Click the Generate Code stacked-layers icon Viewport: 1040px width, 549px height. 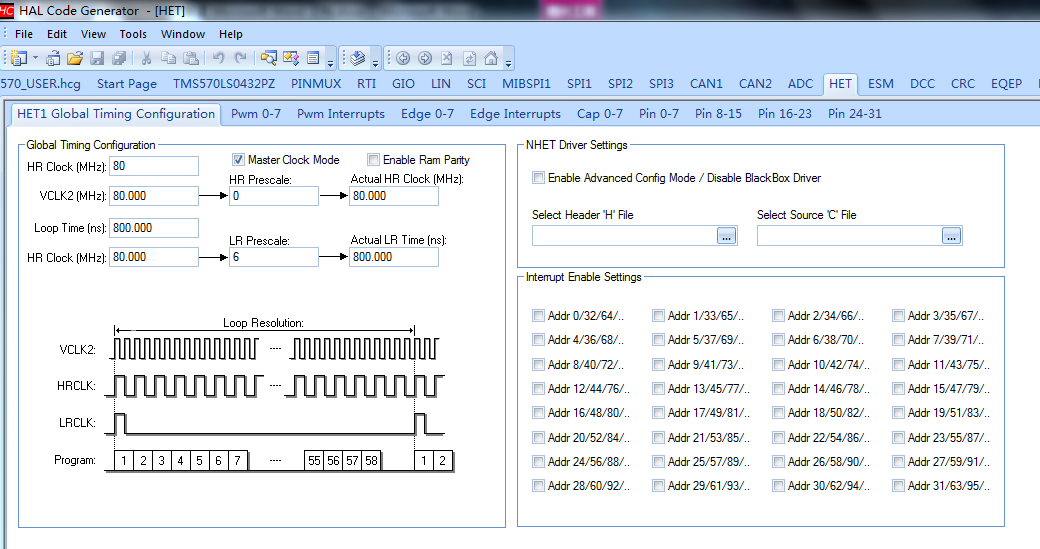tap(358, 58)
